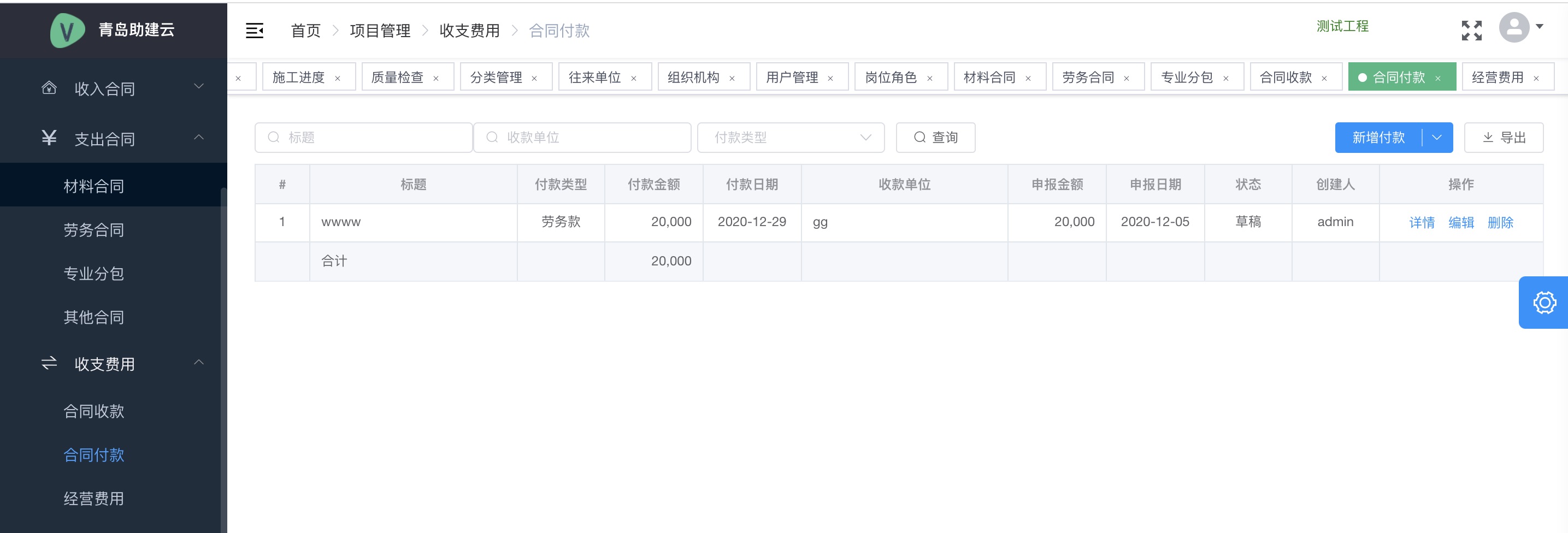The image size is (1568, 533).
Task: Close the 施工进度 tab
Action: [x=337, y=79]
